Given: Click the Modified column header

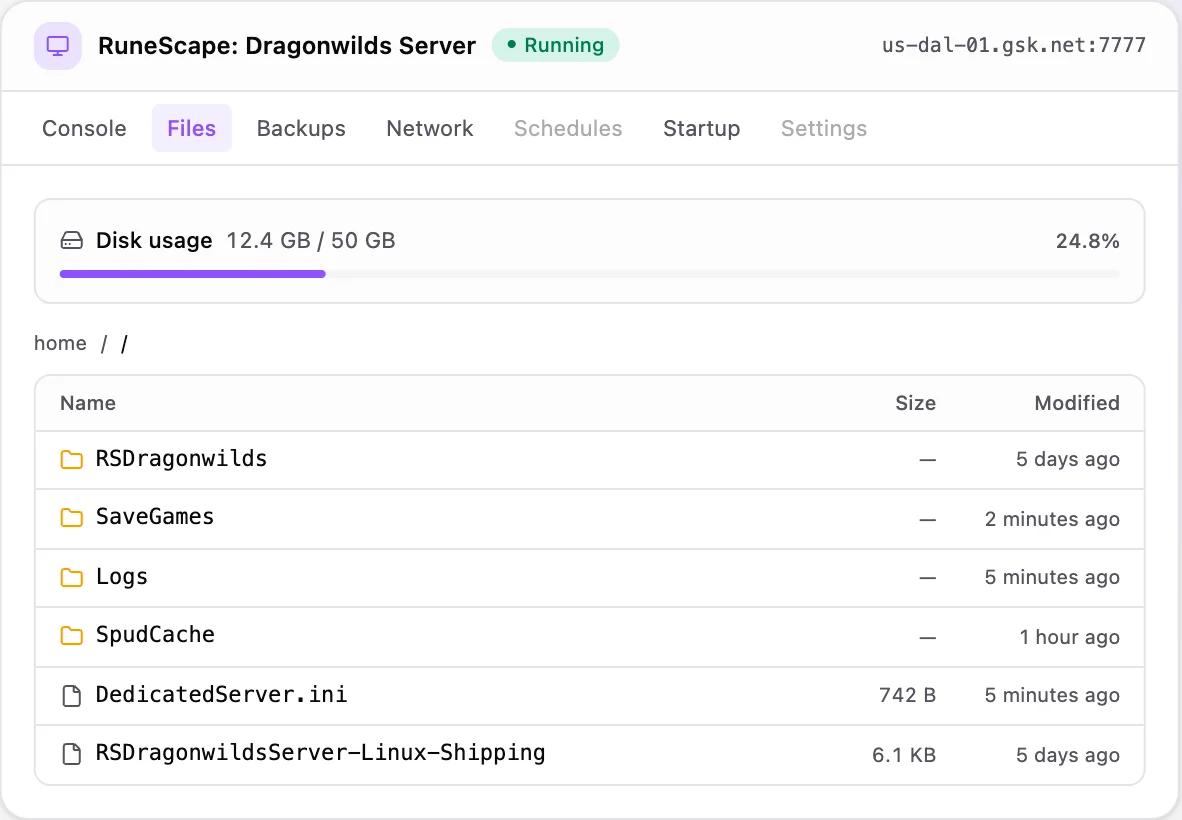Looking at the screenshot, I should point(1076,403).
